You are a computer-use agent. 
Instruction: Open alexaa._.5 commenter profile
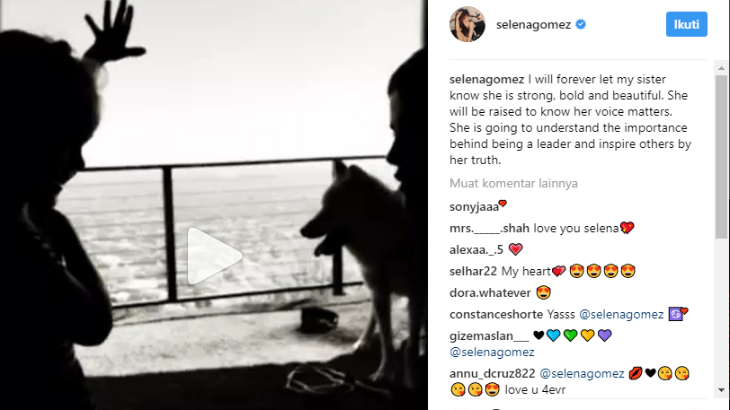pyautogui.click(x=476, y=250)
